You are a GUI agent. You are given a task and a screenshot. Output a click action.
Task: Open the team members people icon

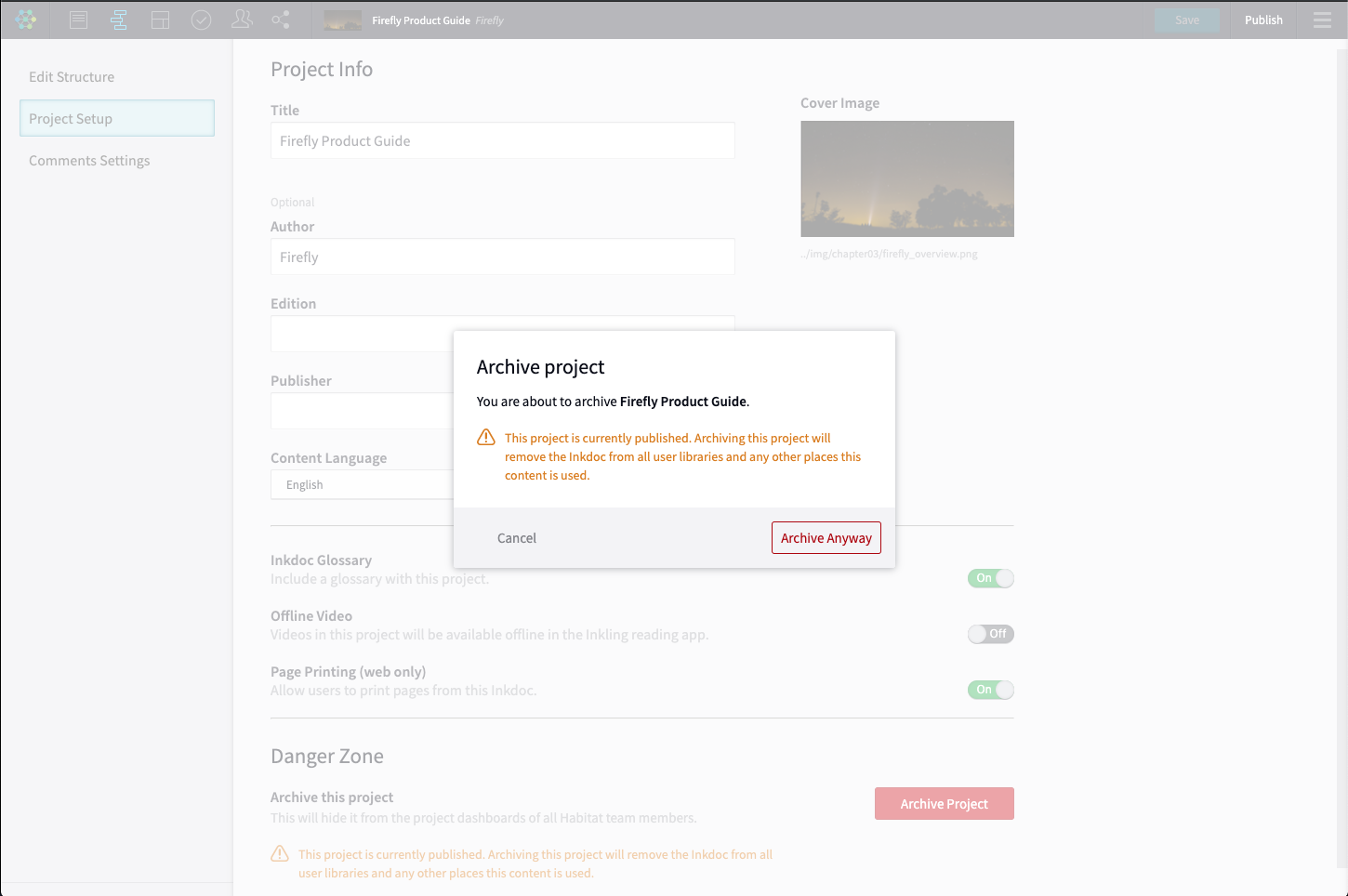(x=242, y=20)
